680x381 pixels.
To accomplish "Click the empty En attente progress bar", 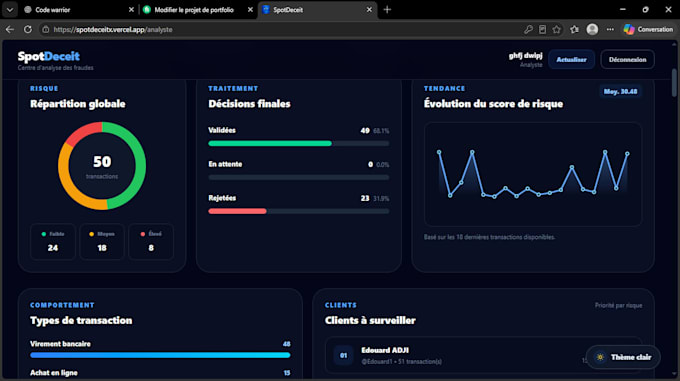I will coord(298,177).
